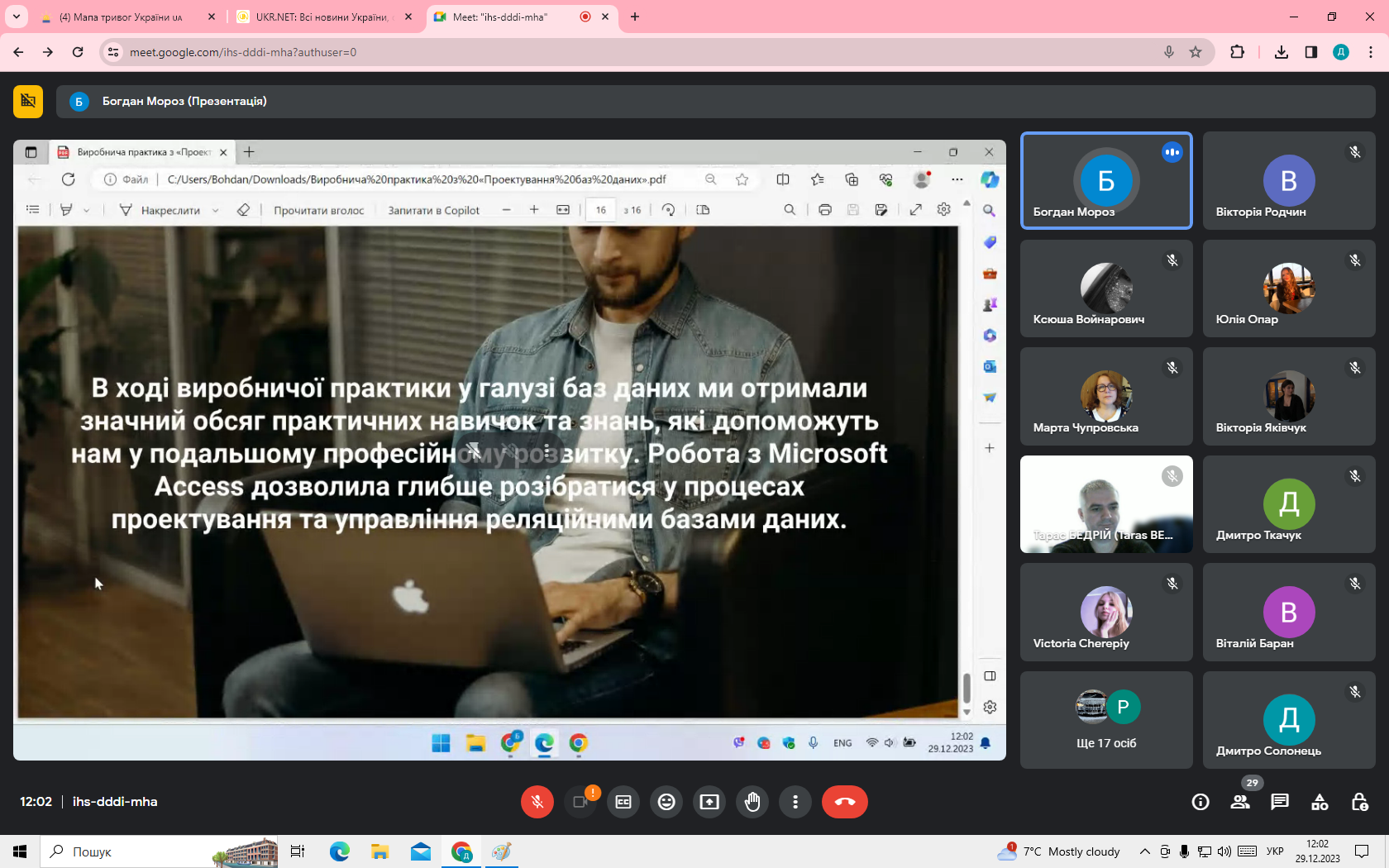Open the chat panel icon
Viewport: 1389px width, 868px height.
pos(1280,802)
